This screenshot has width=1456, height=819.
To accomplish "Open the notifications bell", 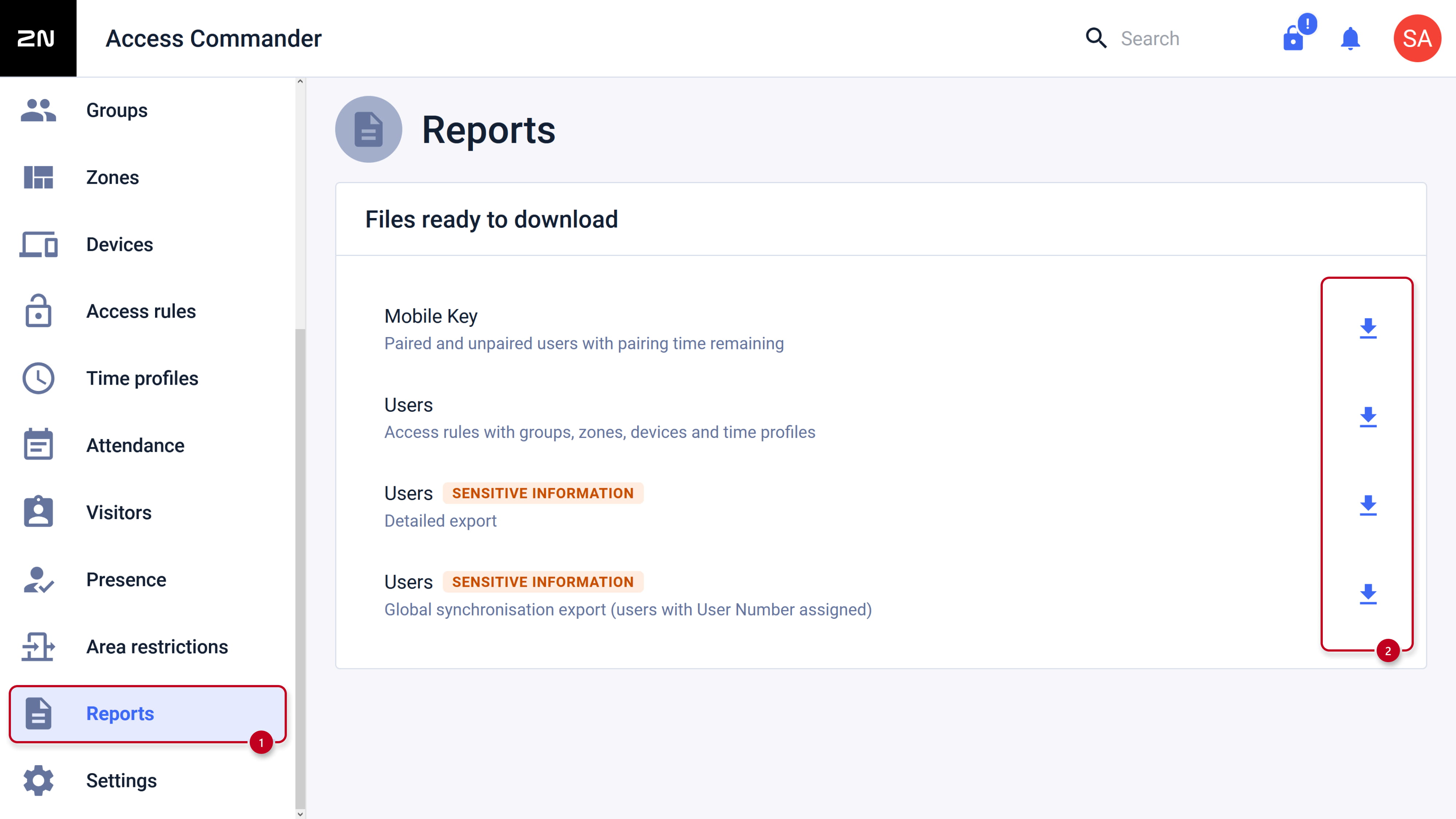I will point(1350,39).
